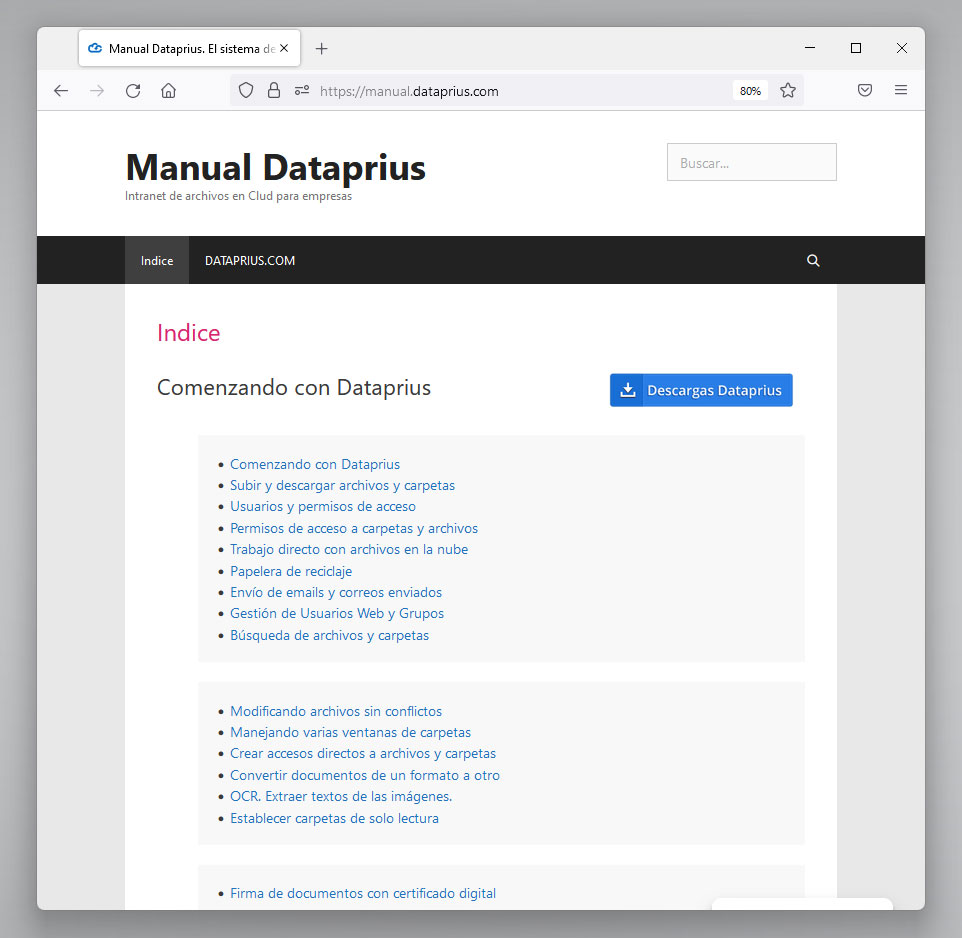962x938 pixels.
Task: Open the browser home page icon
Action: [169, 91]
